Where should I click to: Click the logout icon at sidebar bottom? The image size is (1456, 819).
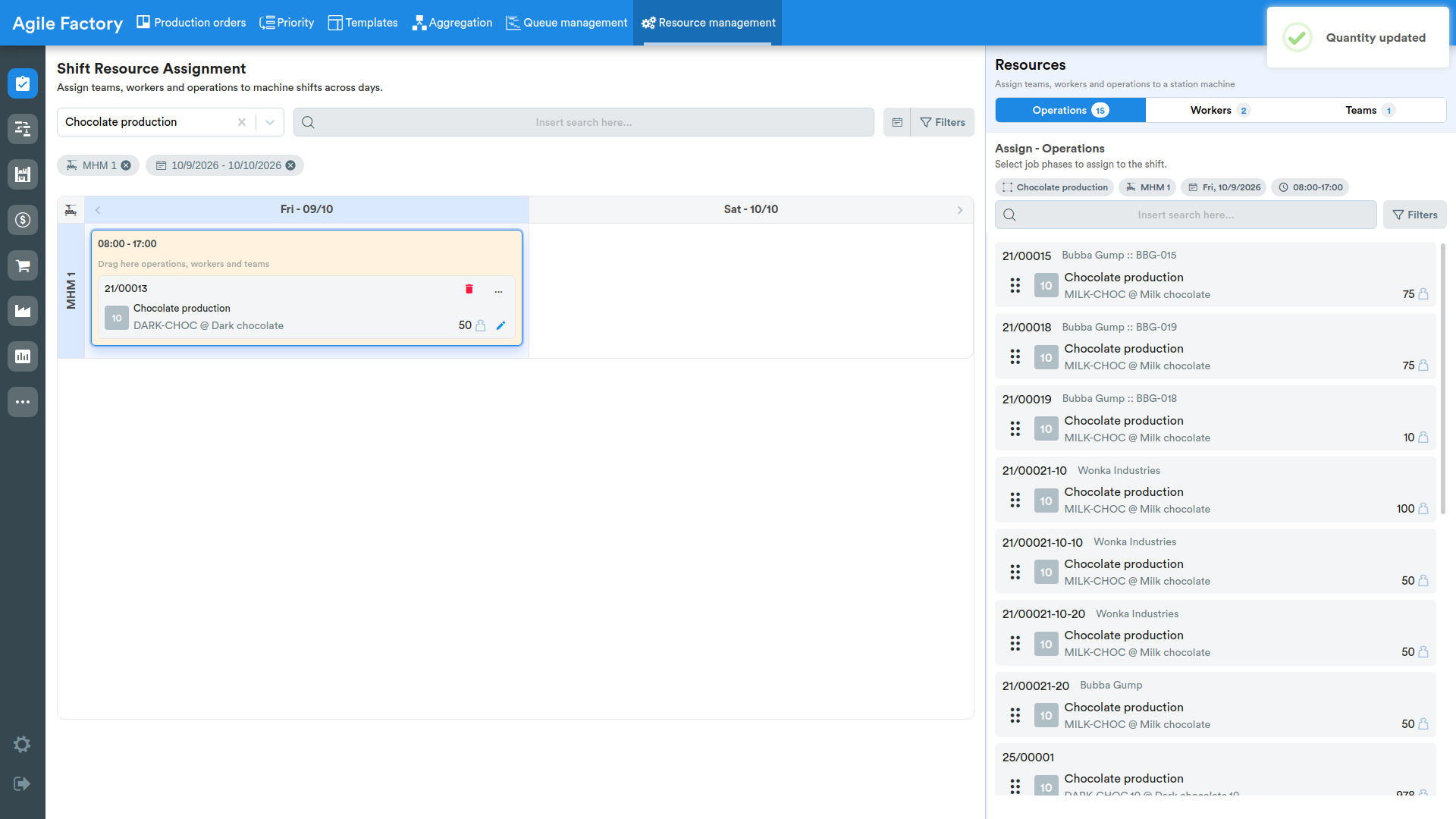[x=22, y=783]
